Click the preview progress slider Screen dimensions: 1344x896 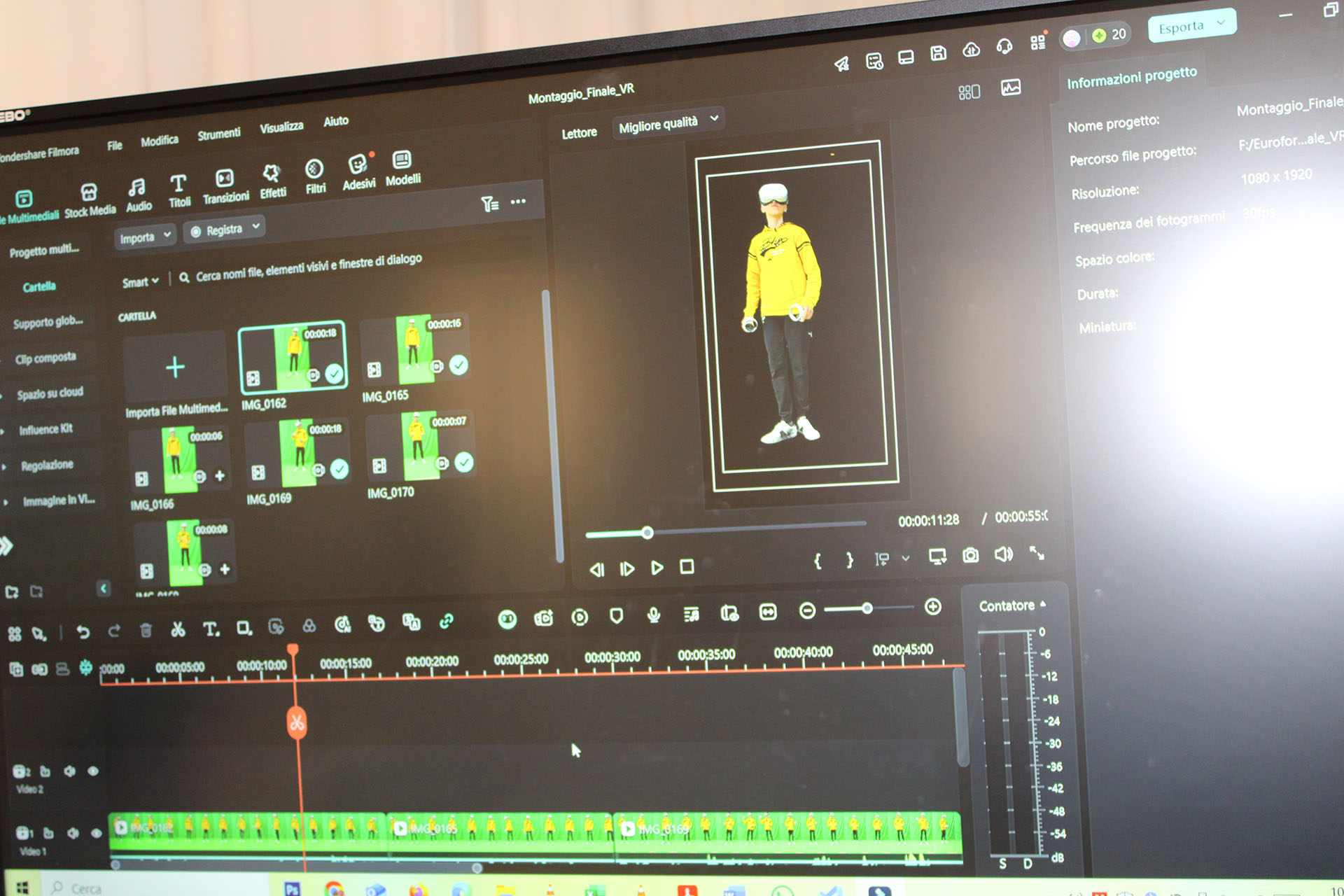point(726,528)
